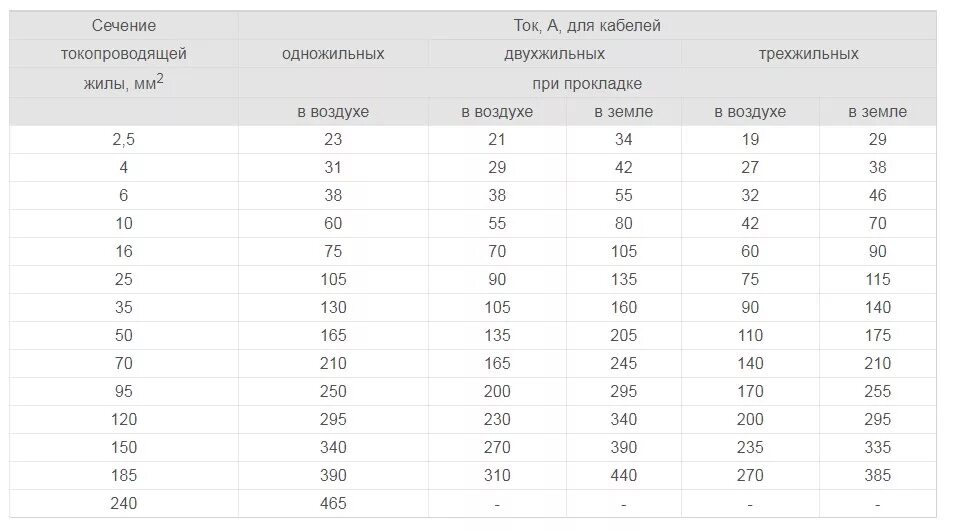Select value 465 in the 240 row
953x530 pixels.
pos(333,503)
